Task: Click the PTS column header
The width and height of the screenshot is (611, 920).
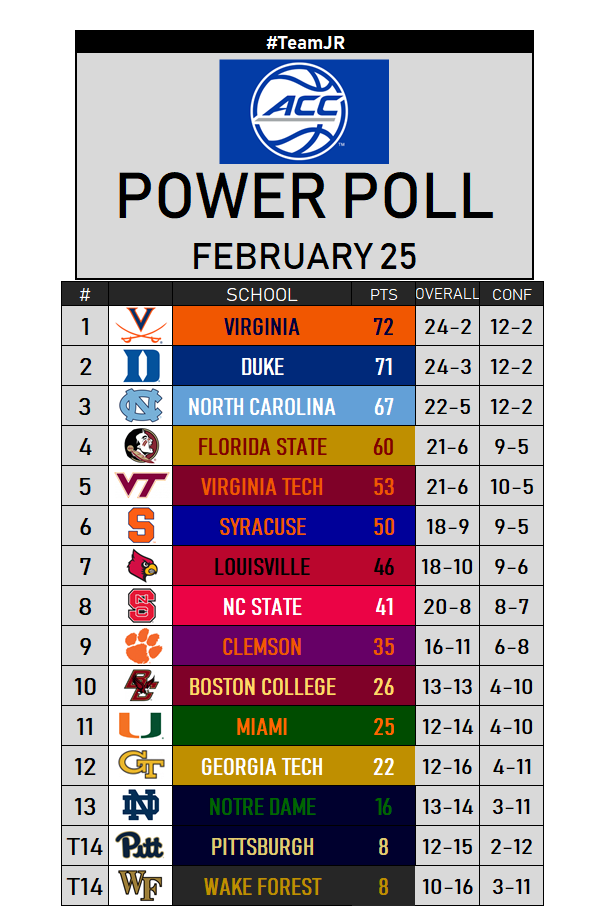Action: [384, 294]
